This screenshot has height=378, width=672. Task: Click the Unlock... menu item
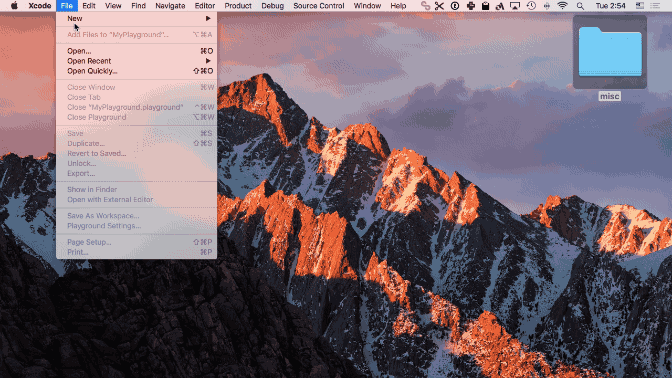coord(136,163)
